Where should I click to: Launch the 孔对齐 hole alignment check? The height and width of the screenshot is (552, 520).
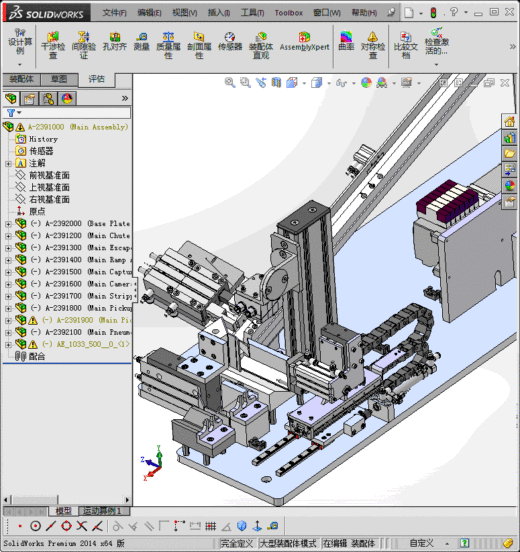tap(115, 42)
